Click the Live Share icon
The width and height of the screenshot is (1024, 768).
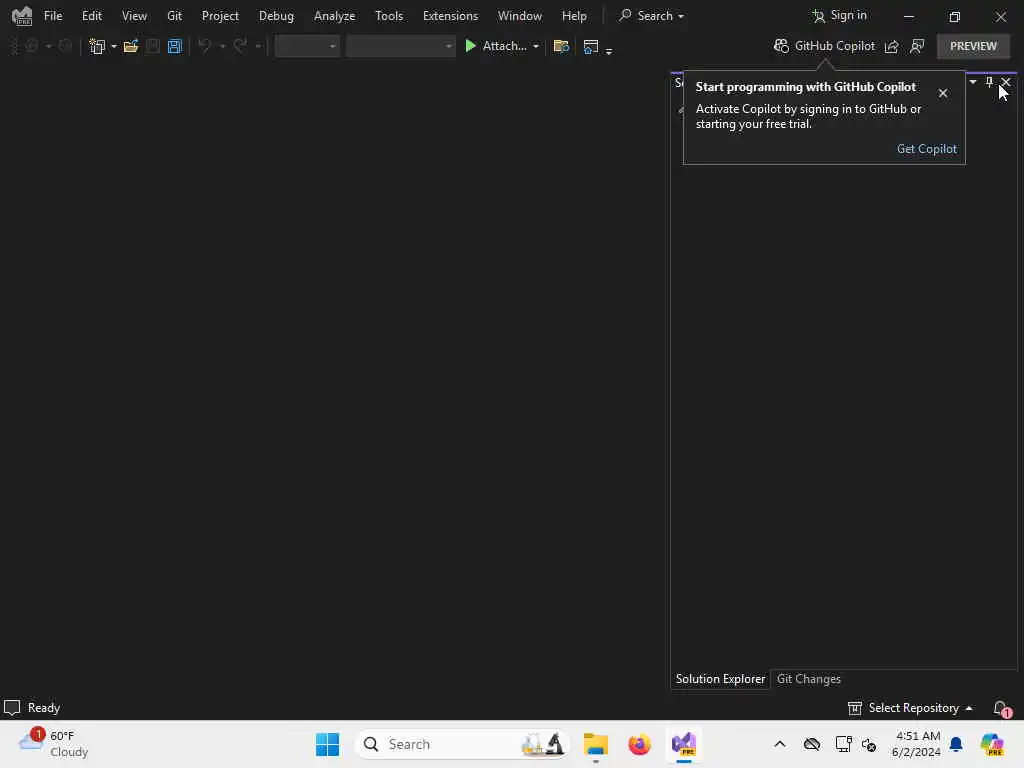(x=891, y=46)
